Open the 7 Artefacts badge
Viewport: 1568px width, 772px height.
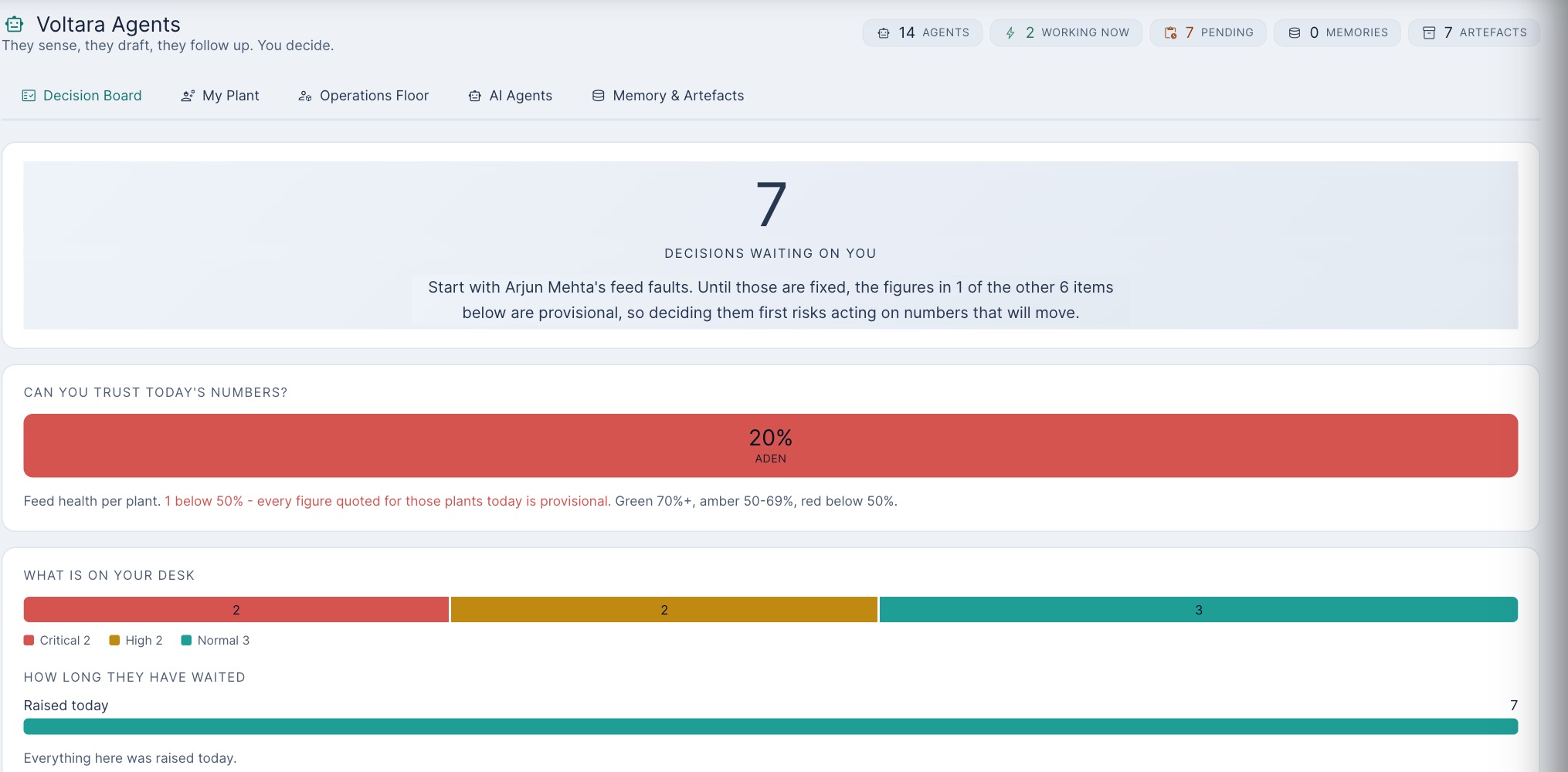coord(1474,32)
